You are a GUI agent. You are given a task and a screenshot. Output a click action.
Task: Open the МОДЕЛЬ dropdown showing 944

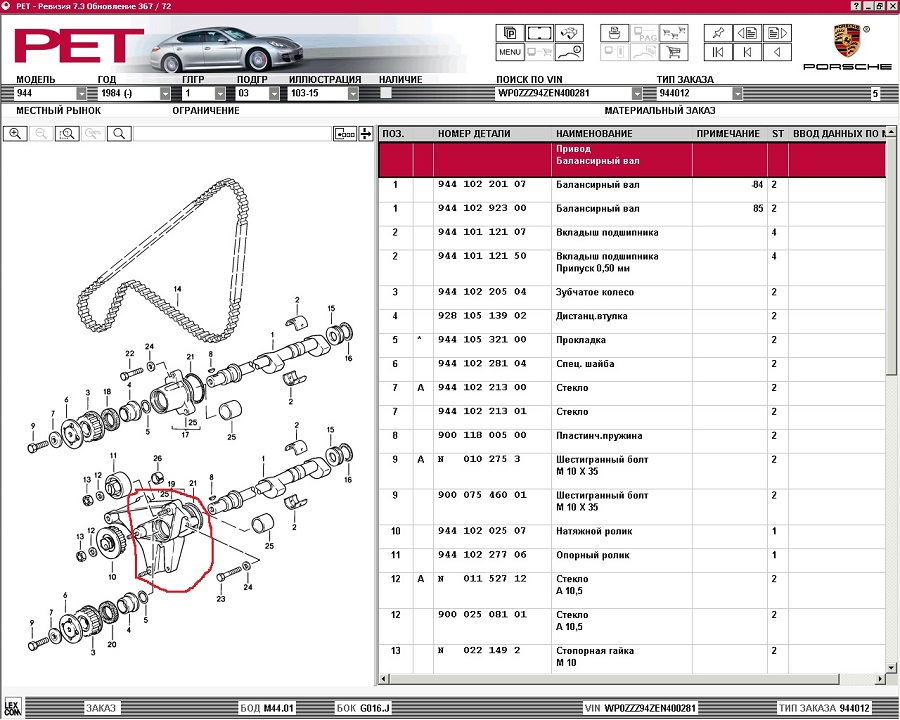pos(81,93)
